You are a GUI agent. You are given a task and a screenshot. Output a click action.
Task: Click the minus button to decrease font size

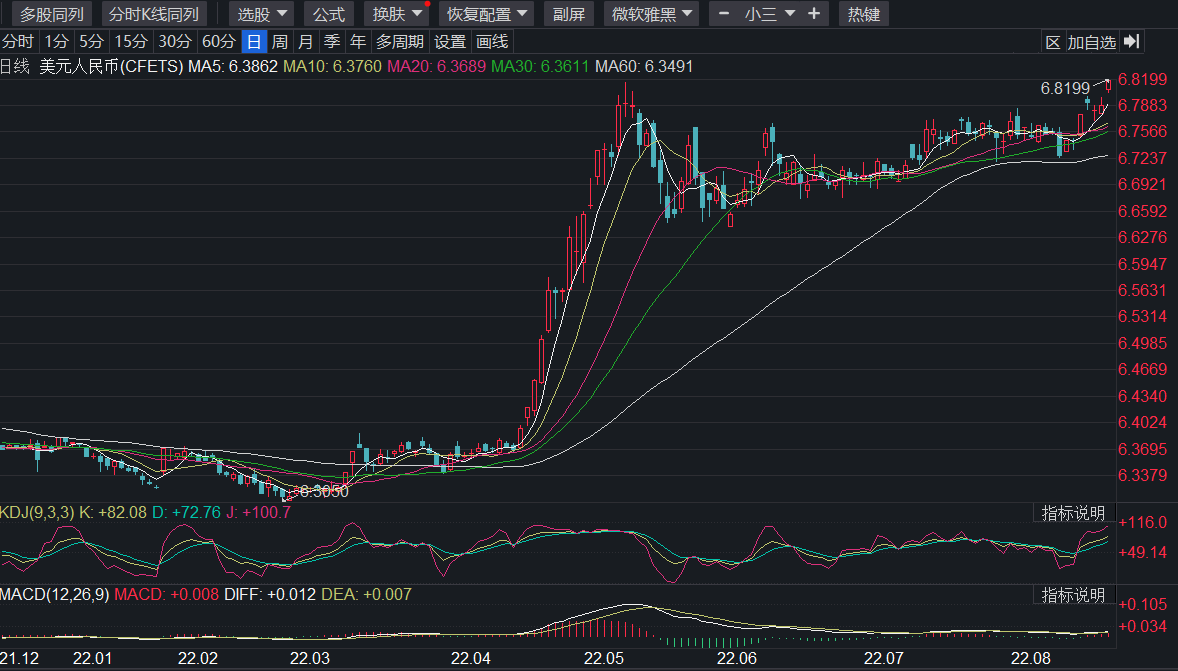click(724, 14)
